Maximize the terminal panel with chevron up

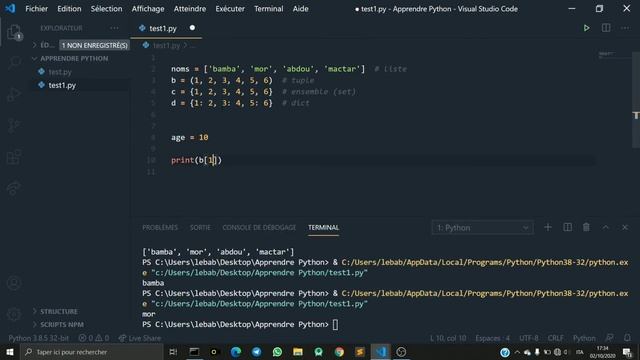[x=606, y=227]
